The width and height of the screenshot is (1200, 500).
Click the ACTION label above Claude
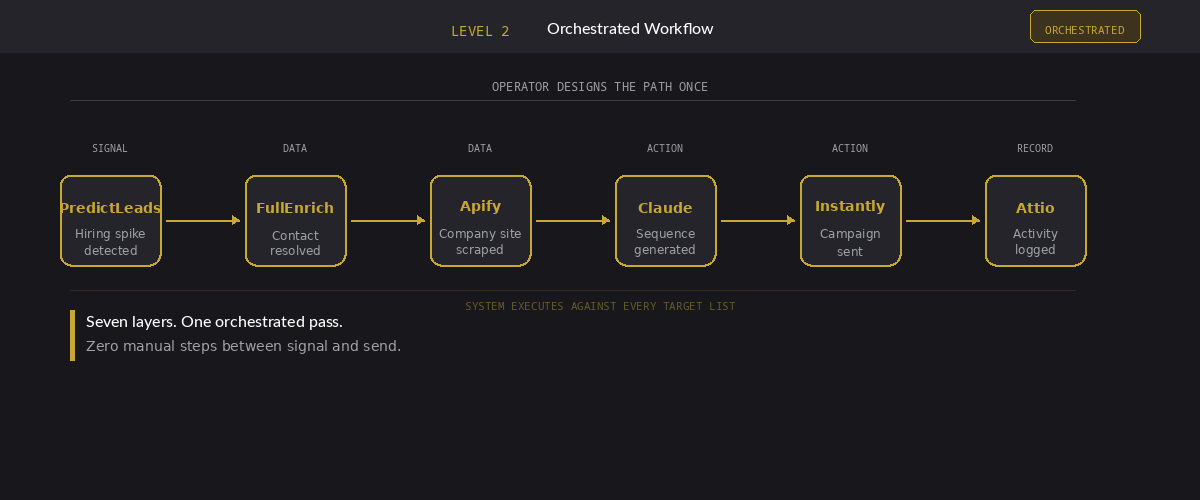click(665, 148)
